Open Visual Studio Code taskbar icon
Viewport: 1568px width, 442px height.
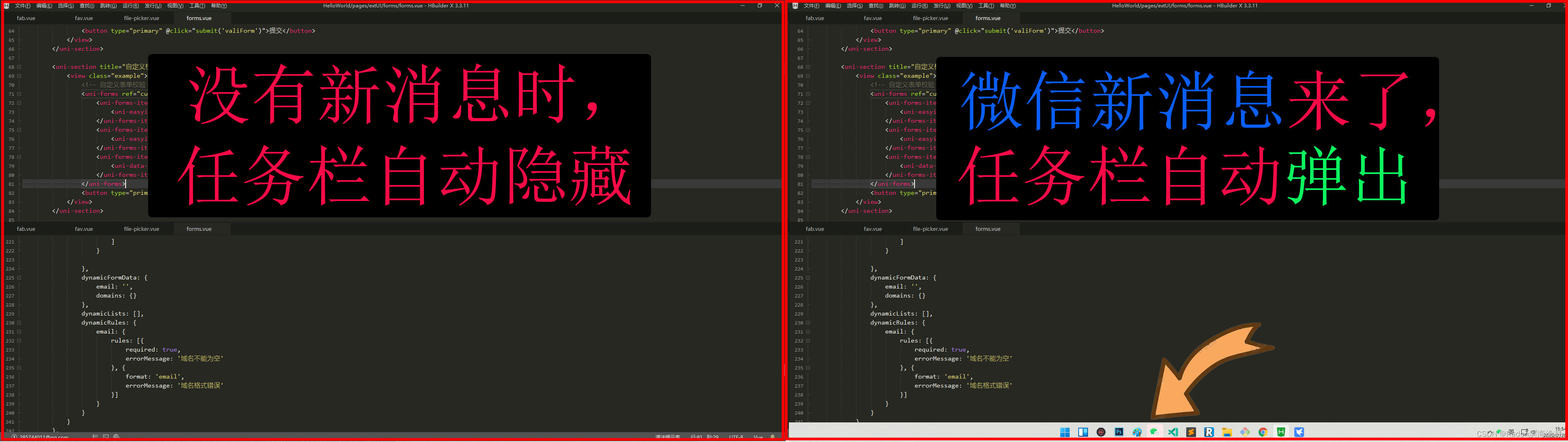(x=1173, y=432)
